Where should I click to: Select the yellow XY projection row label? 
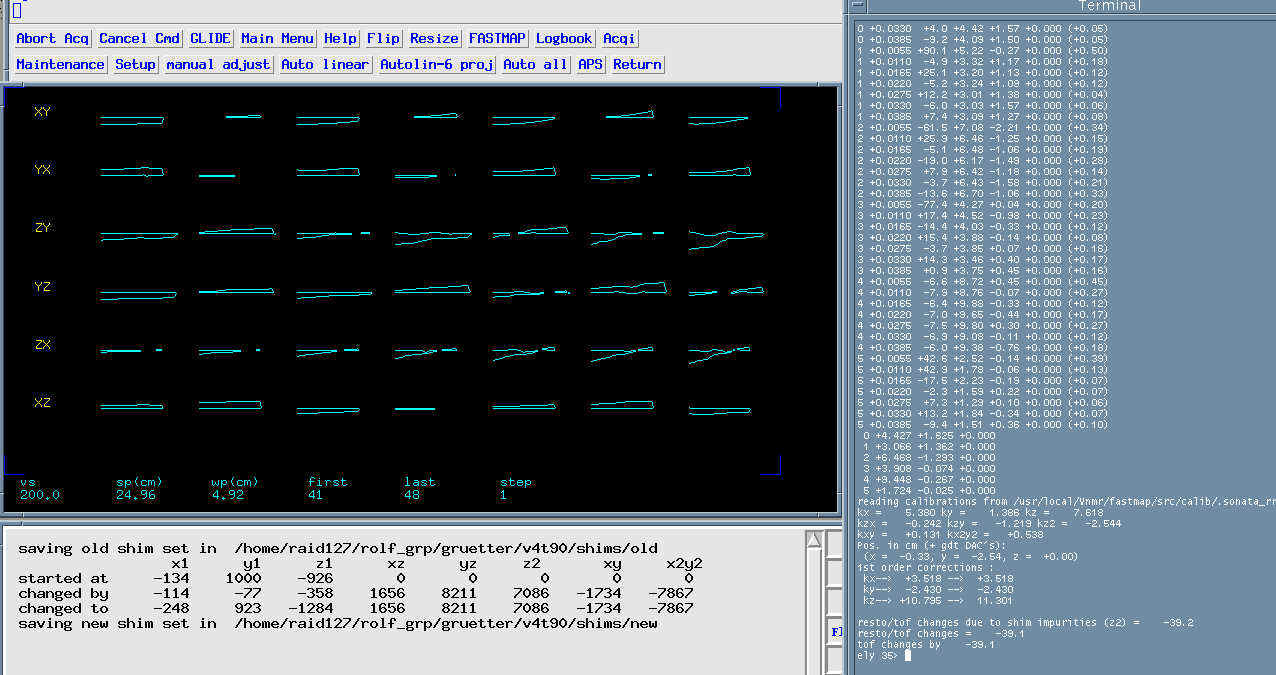click(42, 112)
